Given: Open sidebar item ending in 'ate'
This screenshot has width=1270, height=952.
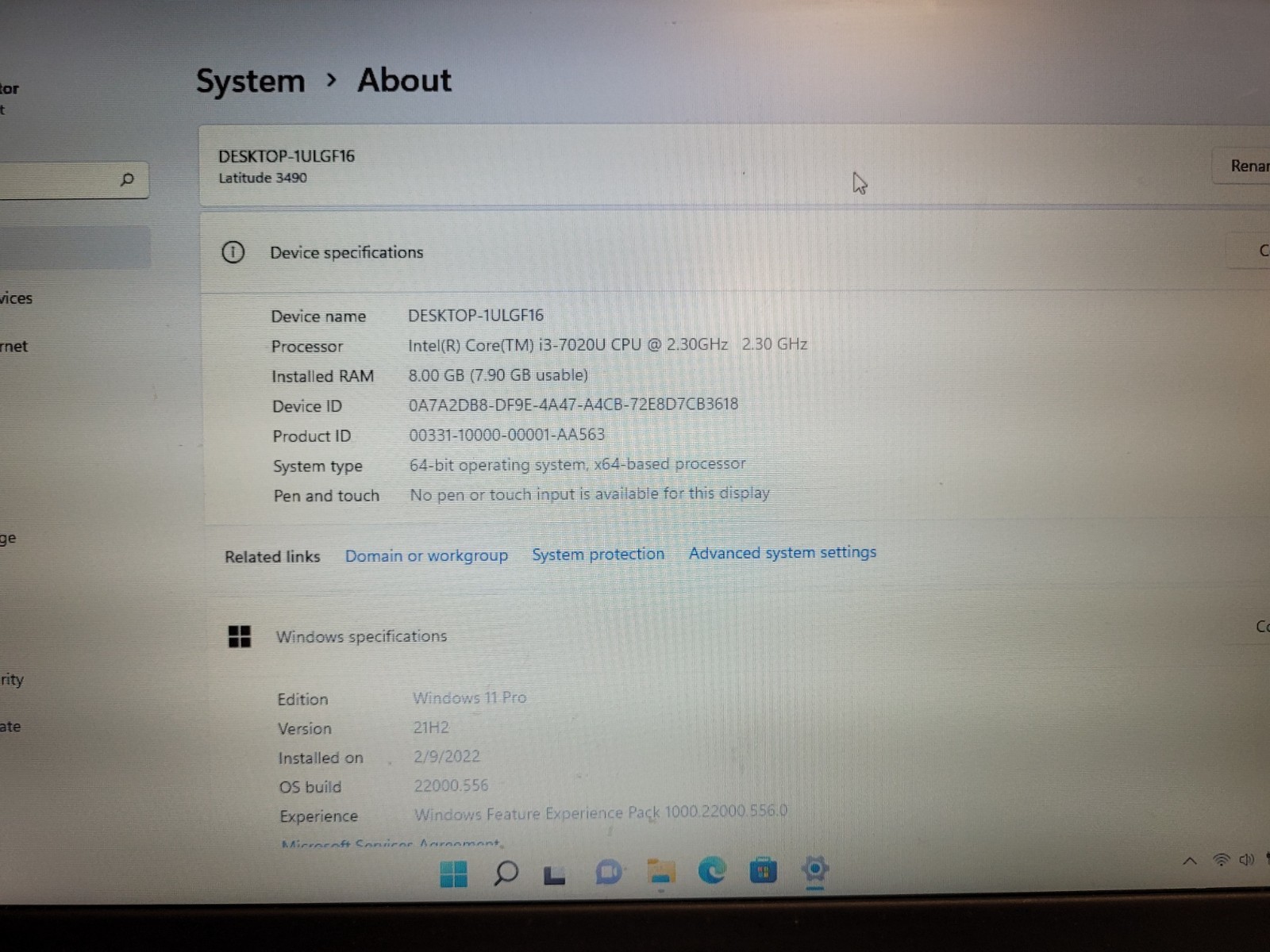Looking at the screenshot, I should [x=10, y=726].
